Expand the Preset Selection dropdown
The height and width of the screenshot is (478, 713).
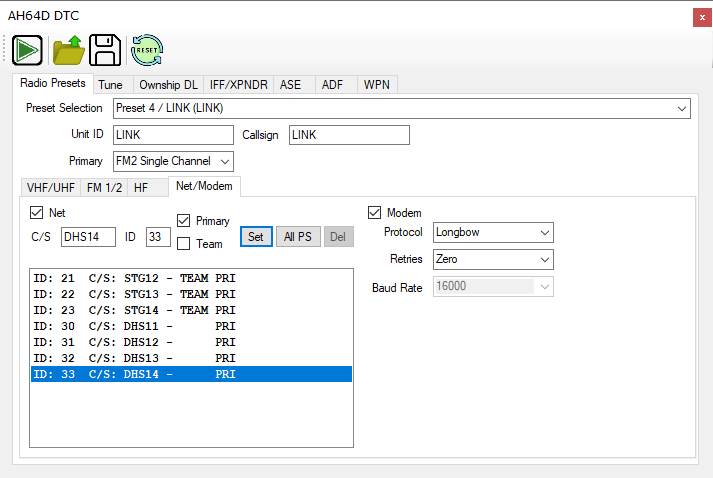tap(402, 109)
